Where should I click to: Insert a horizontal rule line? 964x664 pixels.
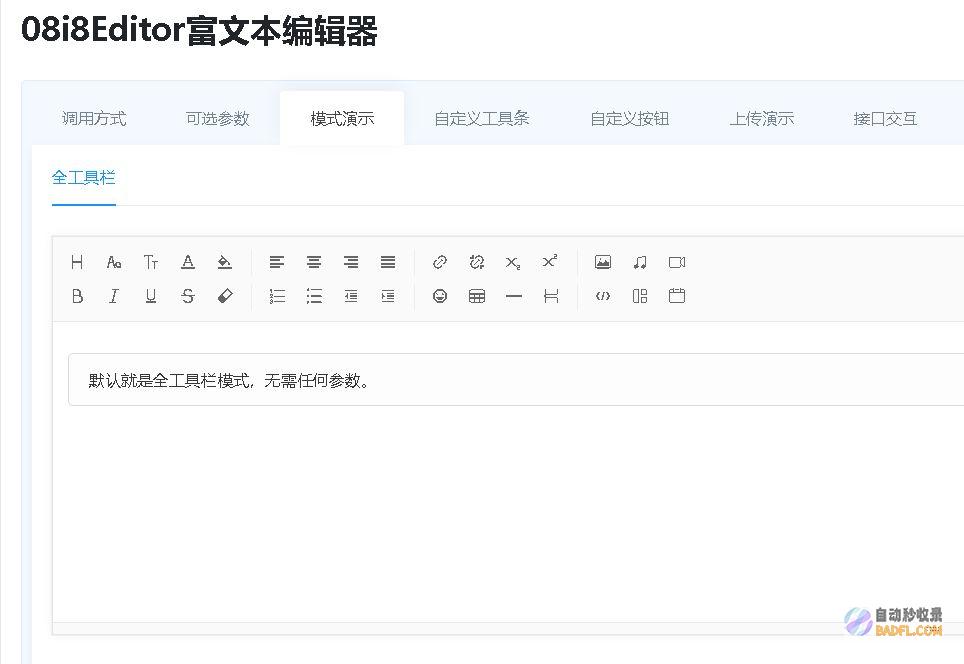(x=513, y=296)
